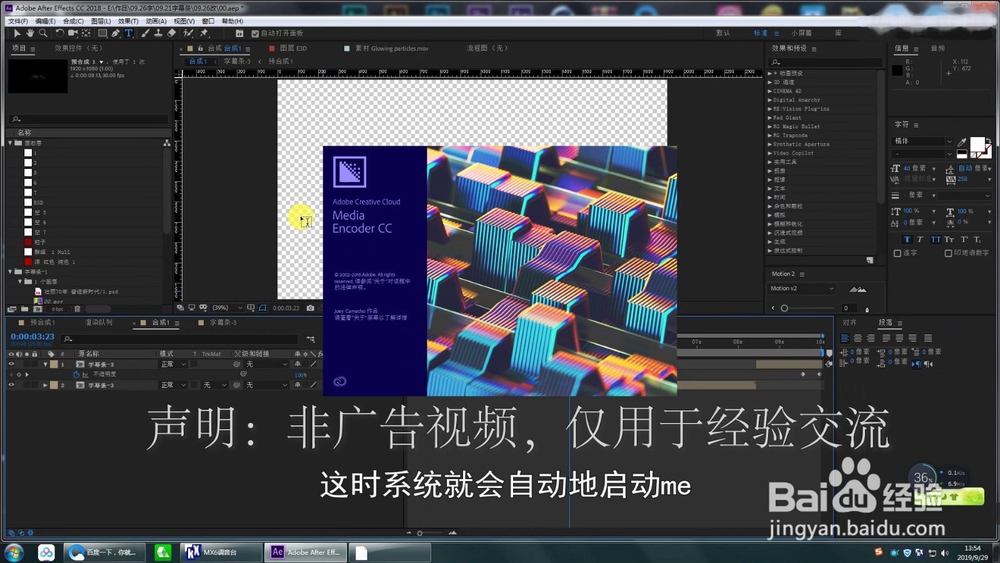Click the Motion 2 slider handle
Screen dimensions: 1000x563
[784, 308]
